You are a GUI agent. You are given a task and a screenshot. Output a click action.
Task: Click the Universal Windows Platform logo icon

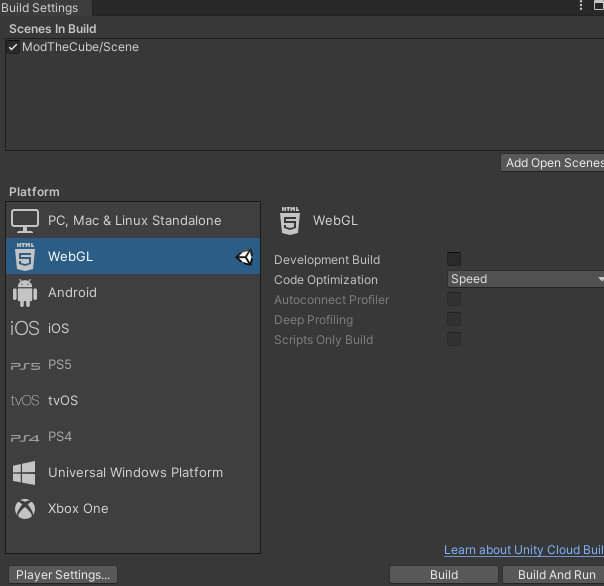coord(24,473)
